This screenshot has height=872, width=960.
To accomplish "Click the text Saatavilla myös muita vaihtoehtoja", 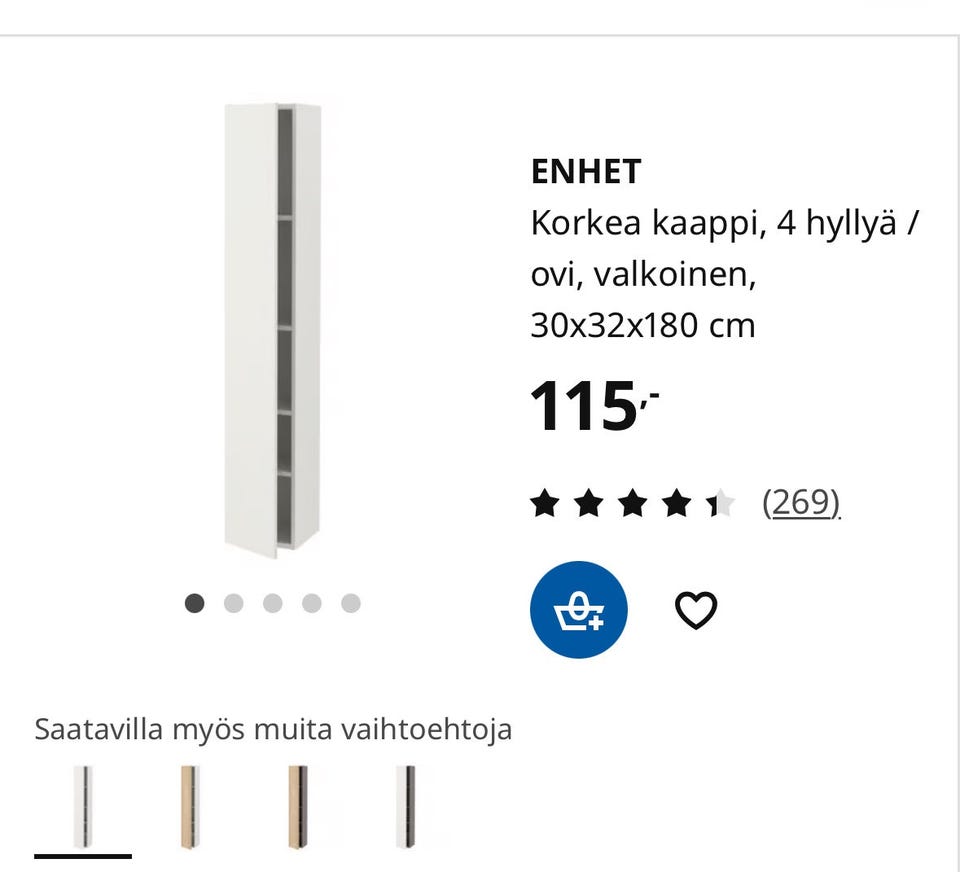I will coord(273,729).
